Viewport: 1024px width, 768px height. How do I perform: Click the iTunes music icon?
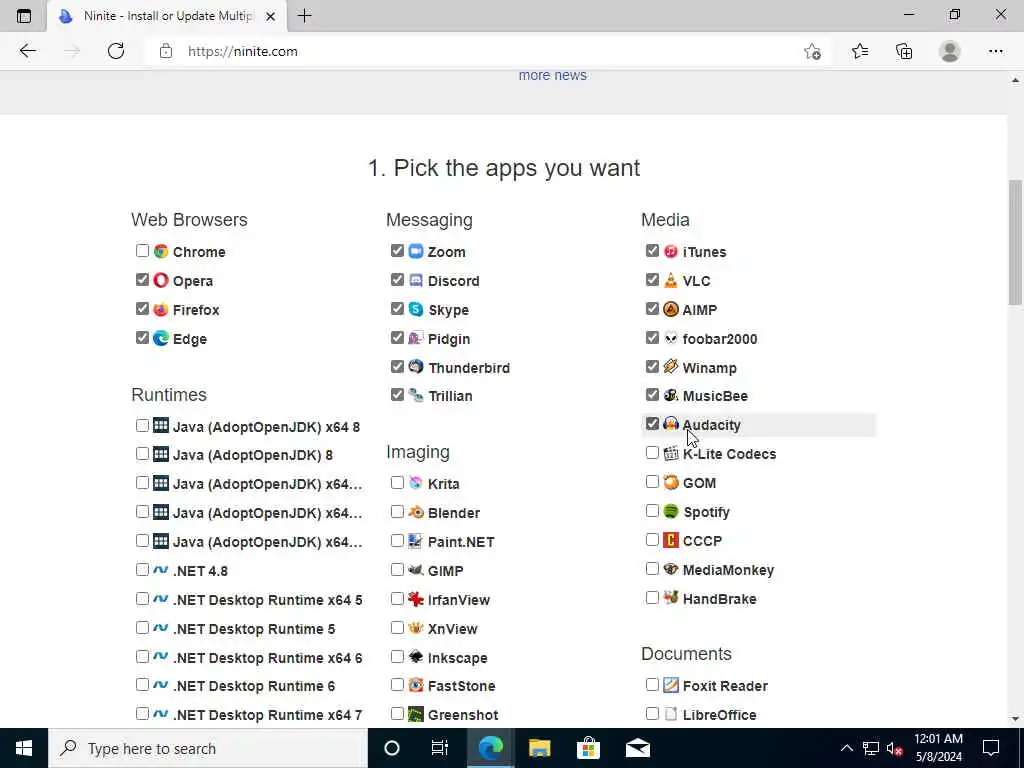671,251
